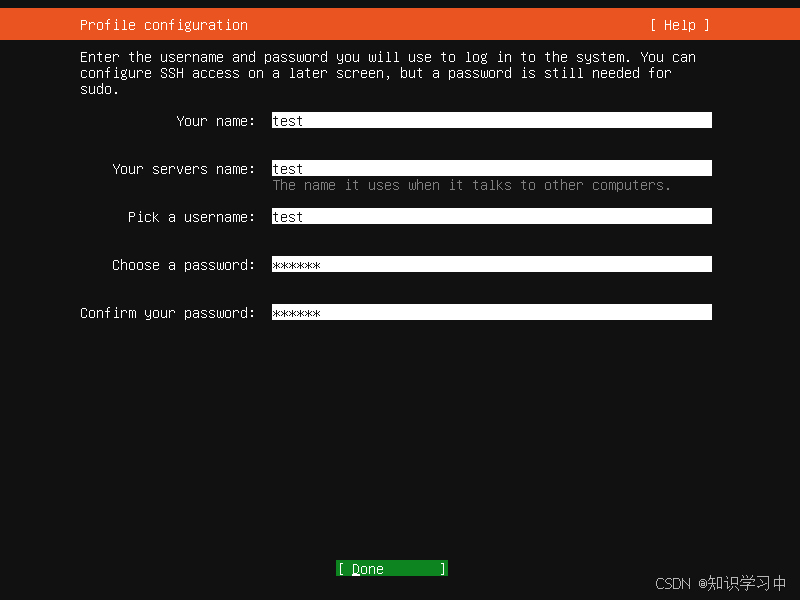
Task: Click the Profile configuration title
Action: (164, 25)
